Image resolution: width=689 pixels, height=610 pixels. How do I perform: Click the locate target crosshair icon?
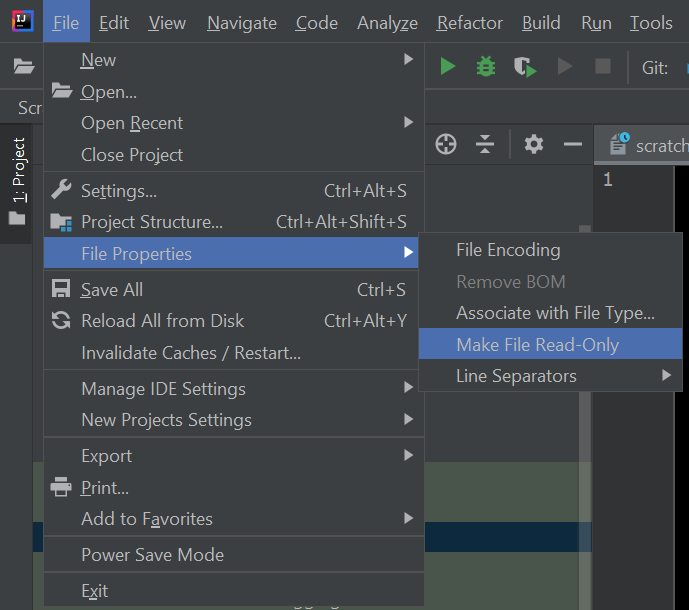tap(446, 145)
